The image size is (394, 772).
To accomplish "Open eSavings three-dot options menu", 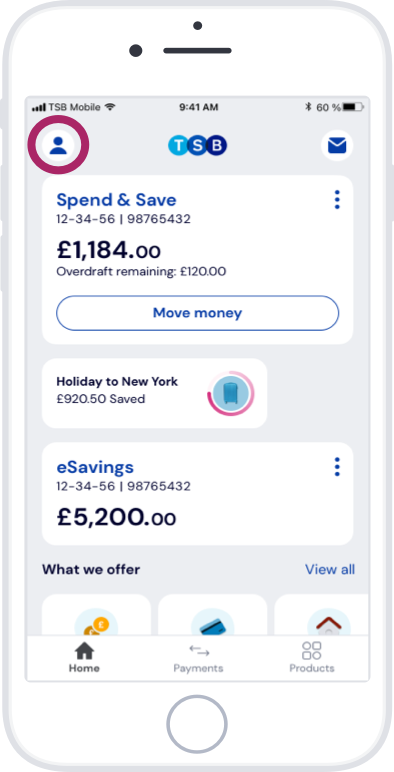I will (x=337, y=466).
